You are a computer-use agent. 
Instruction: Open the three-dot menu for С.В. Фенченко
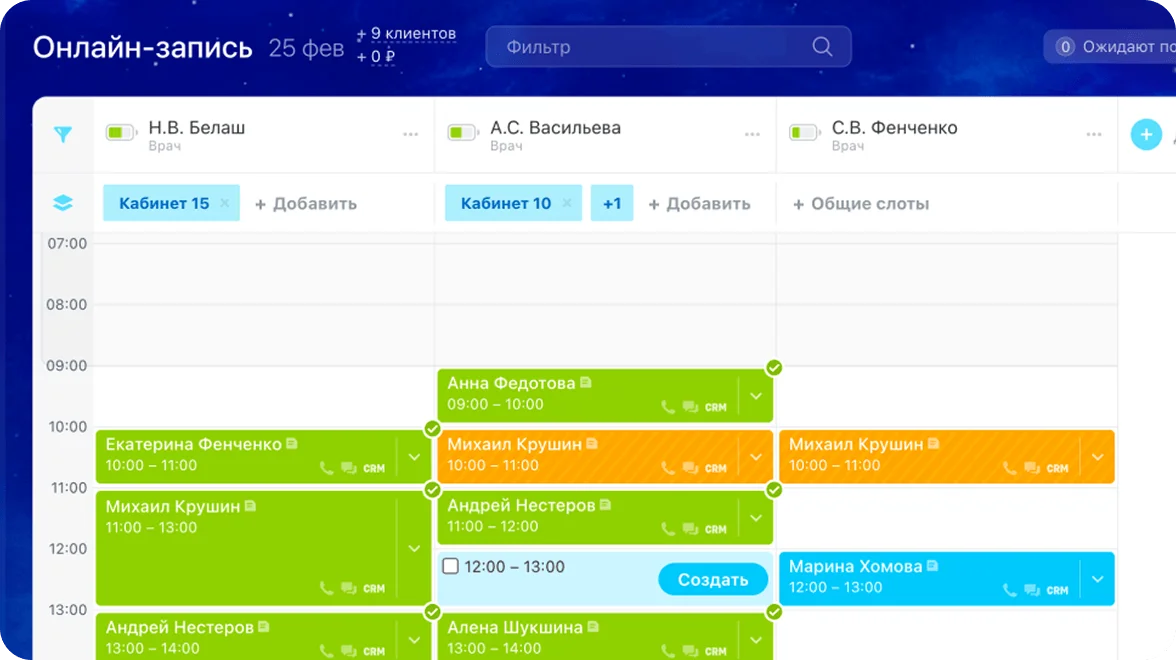1094,134
